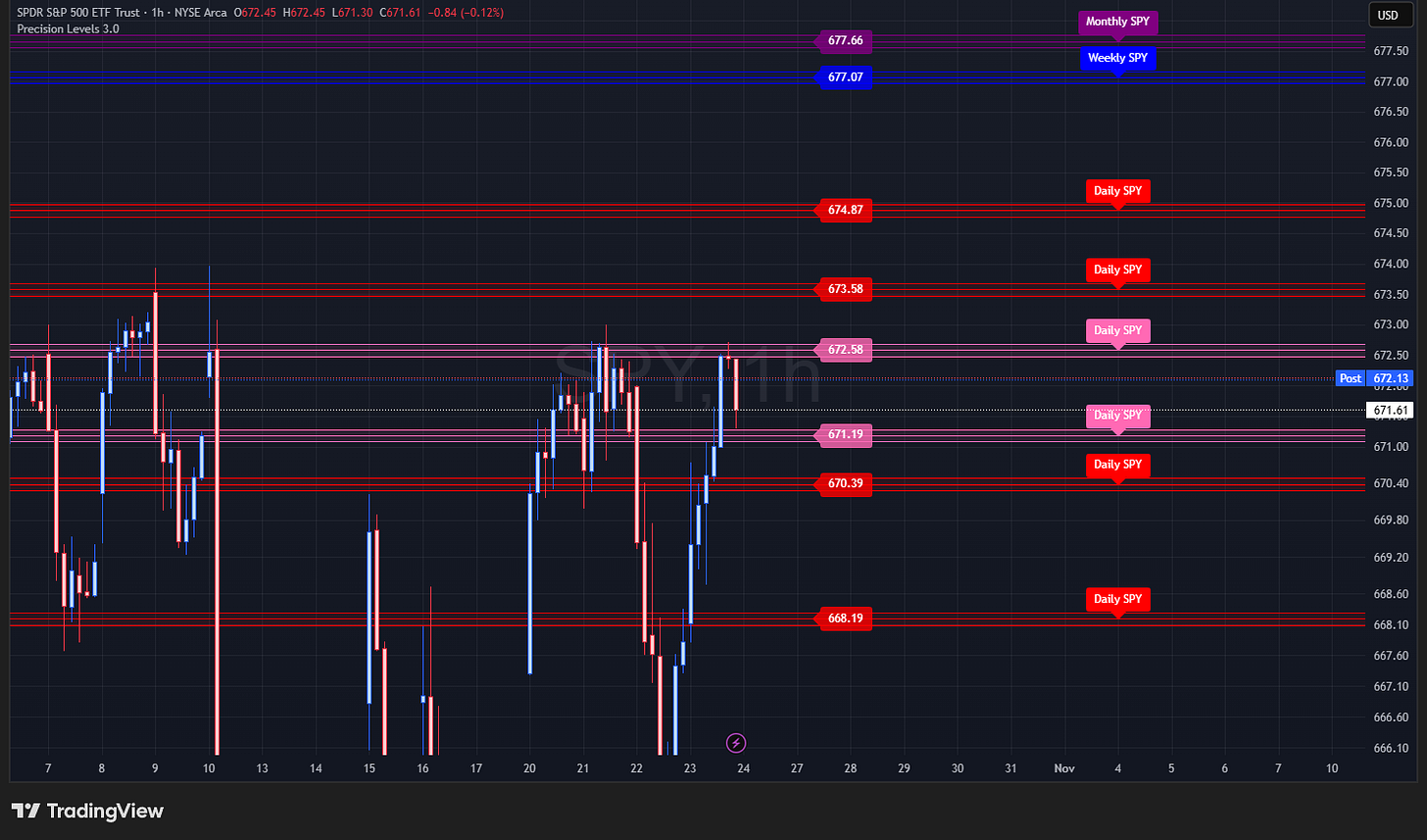Click the 677.50 price axis value
The width and height of the screenshot is (1427, 840).
[x=1391, y=51]
